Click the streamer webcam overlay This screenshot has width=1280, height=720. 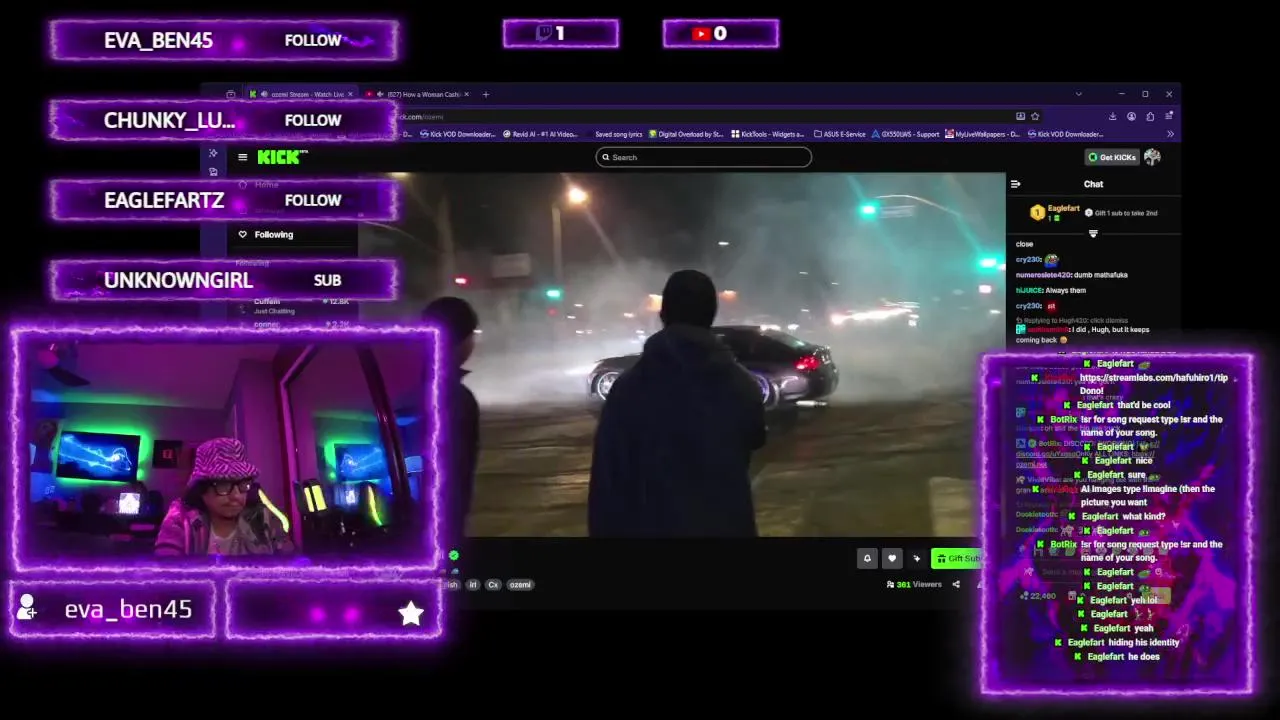226,449
